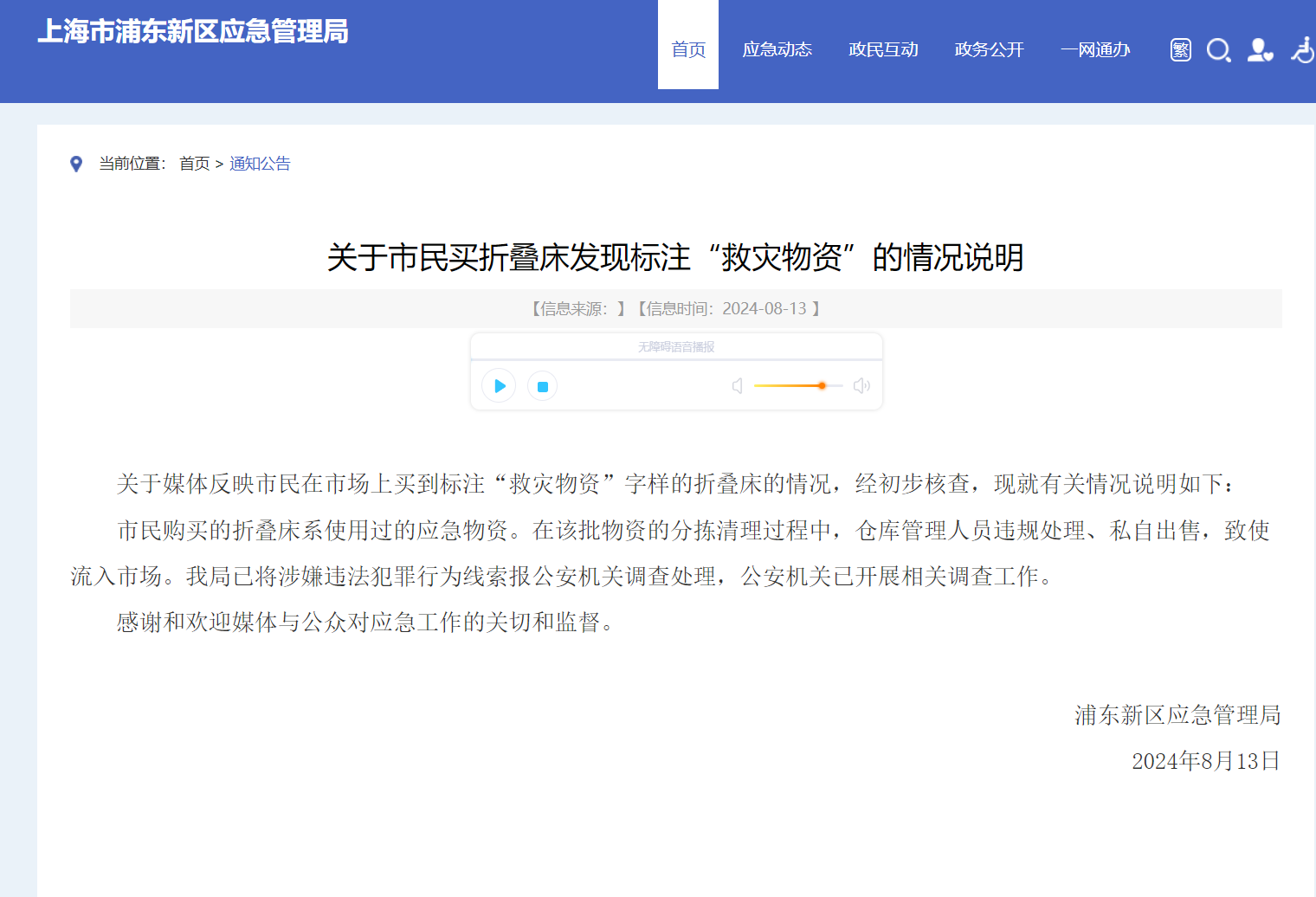The height and width of the screenshot is (897, 1316).
Task: Open the 一网通办 menu item
Action: click(1095, 49)
